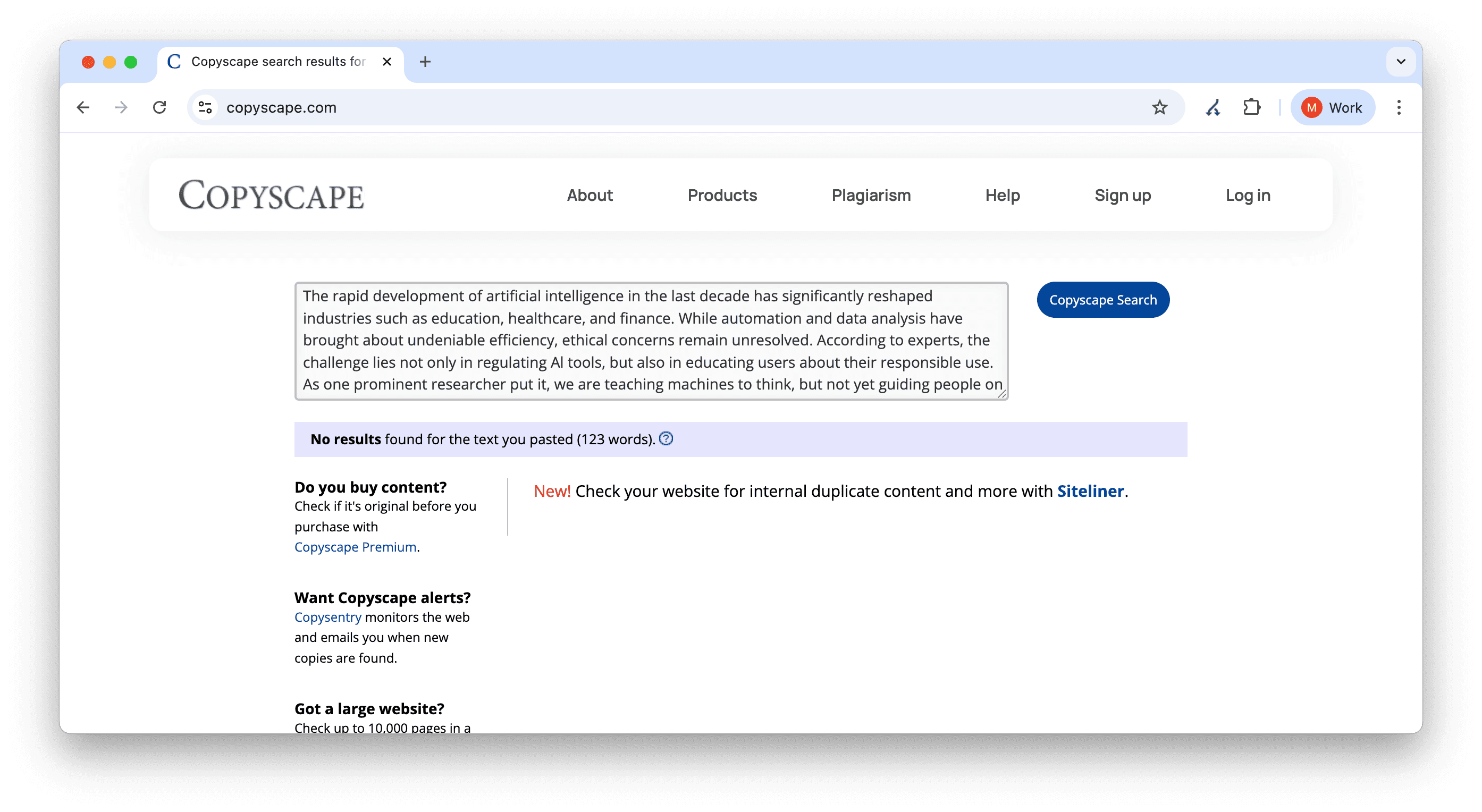Open the Products menu item
Viewport: 1482px width, 812px height.
(722, 196)
